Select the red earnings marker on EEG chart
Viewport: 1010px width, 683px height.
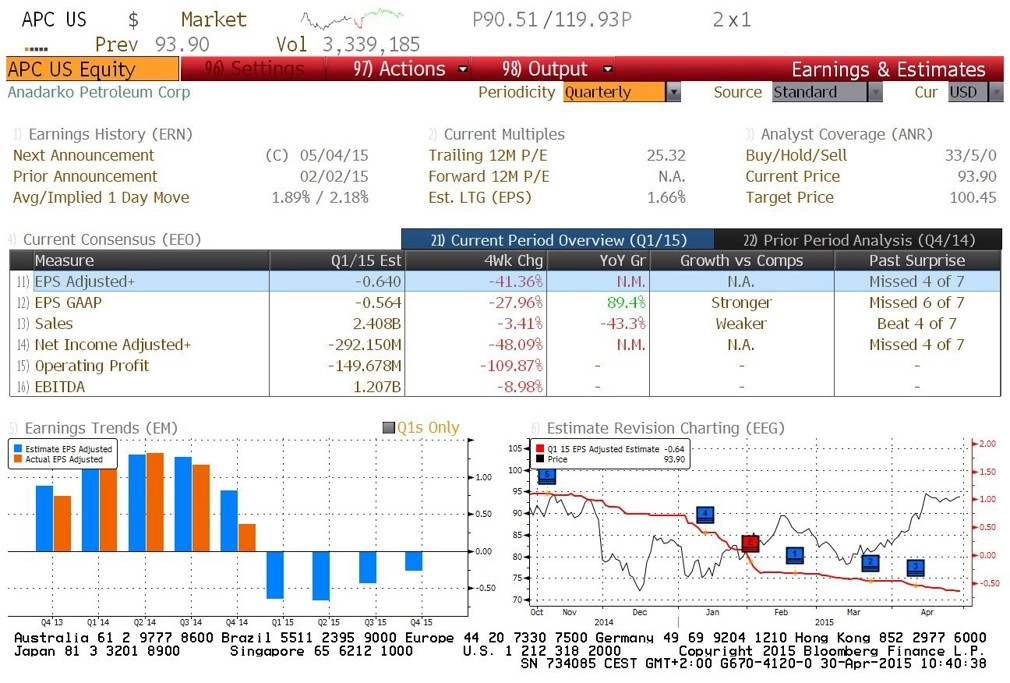pos(750,543)
